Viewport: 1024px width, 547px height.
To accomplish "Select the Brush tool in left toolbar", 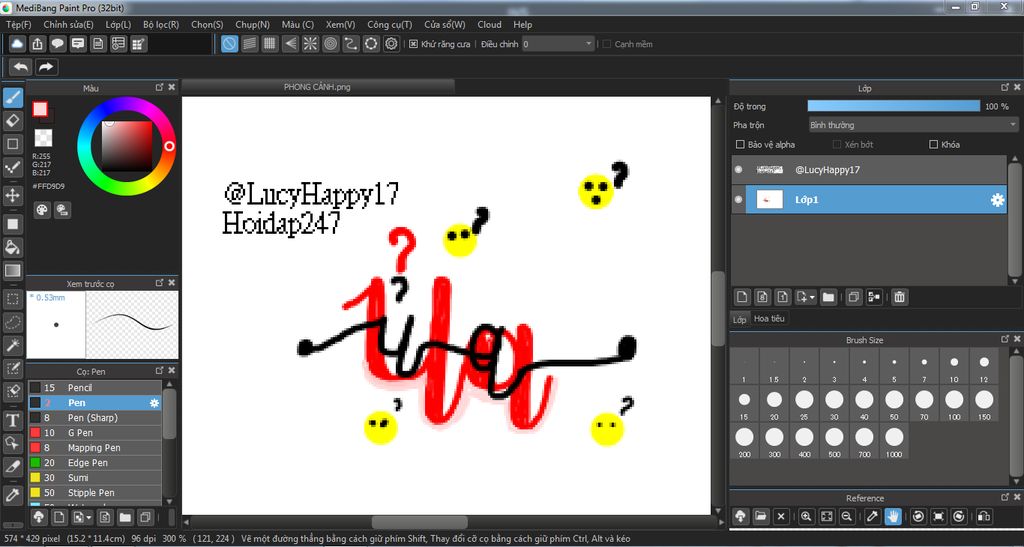I will click(x=13, y=98).
